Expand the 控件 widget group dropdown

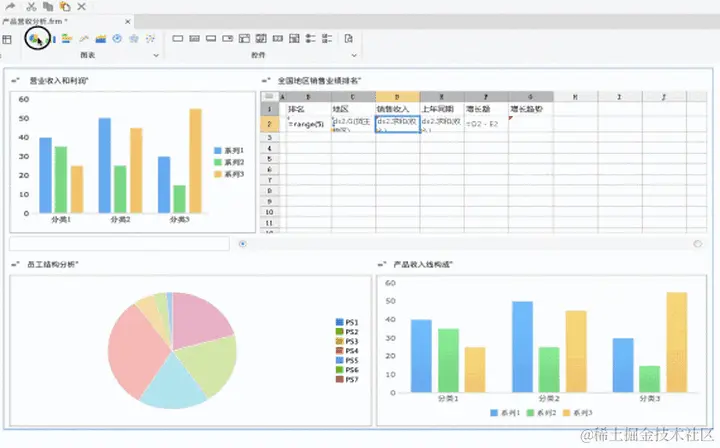(354, 55)
